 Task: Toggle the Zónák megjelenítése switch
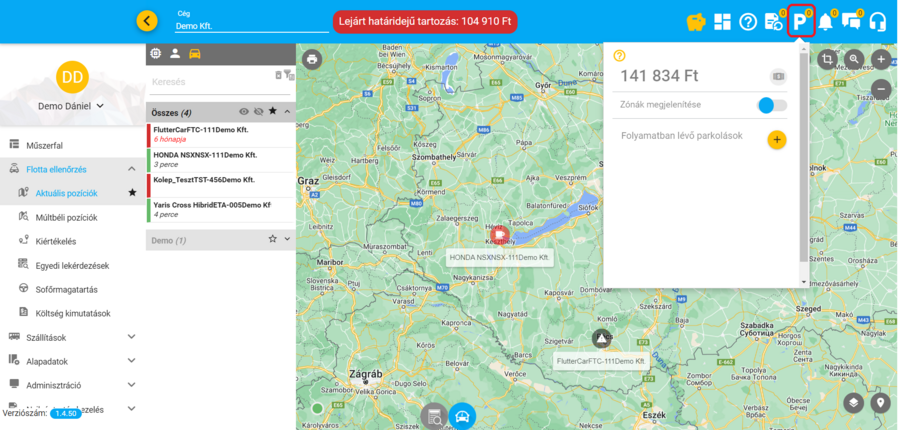[772, 105]
